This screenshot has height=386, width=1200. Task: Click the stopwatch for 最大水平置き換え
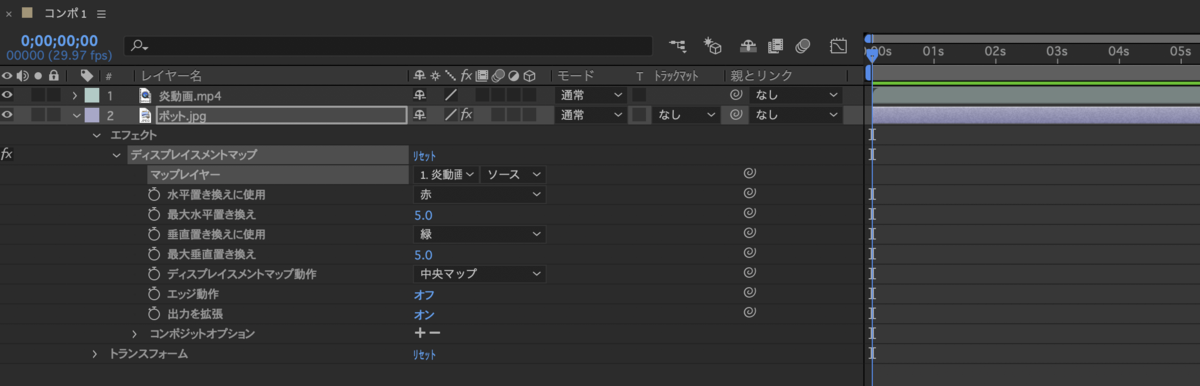(154, 214)
